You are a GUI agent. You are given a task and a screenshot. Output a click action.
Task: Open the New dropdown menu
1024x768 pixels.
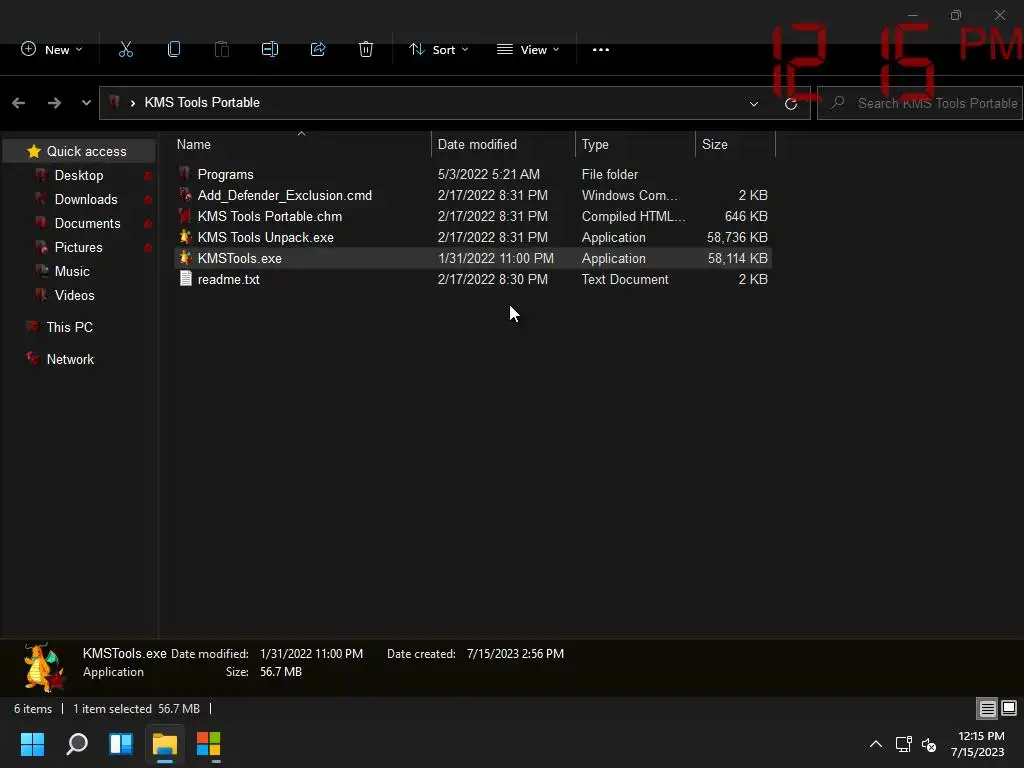coord(52,50)
